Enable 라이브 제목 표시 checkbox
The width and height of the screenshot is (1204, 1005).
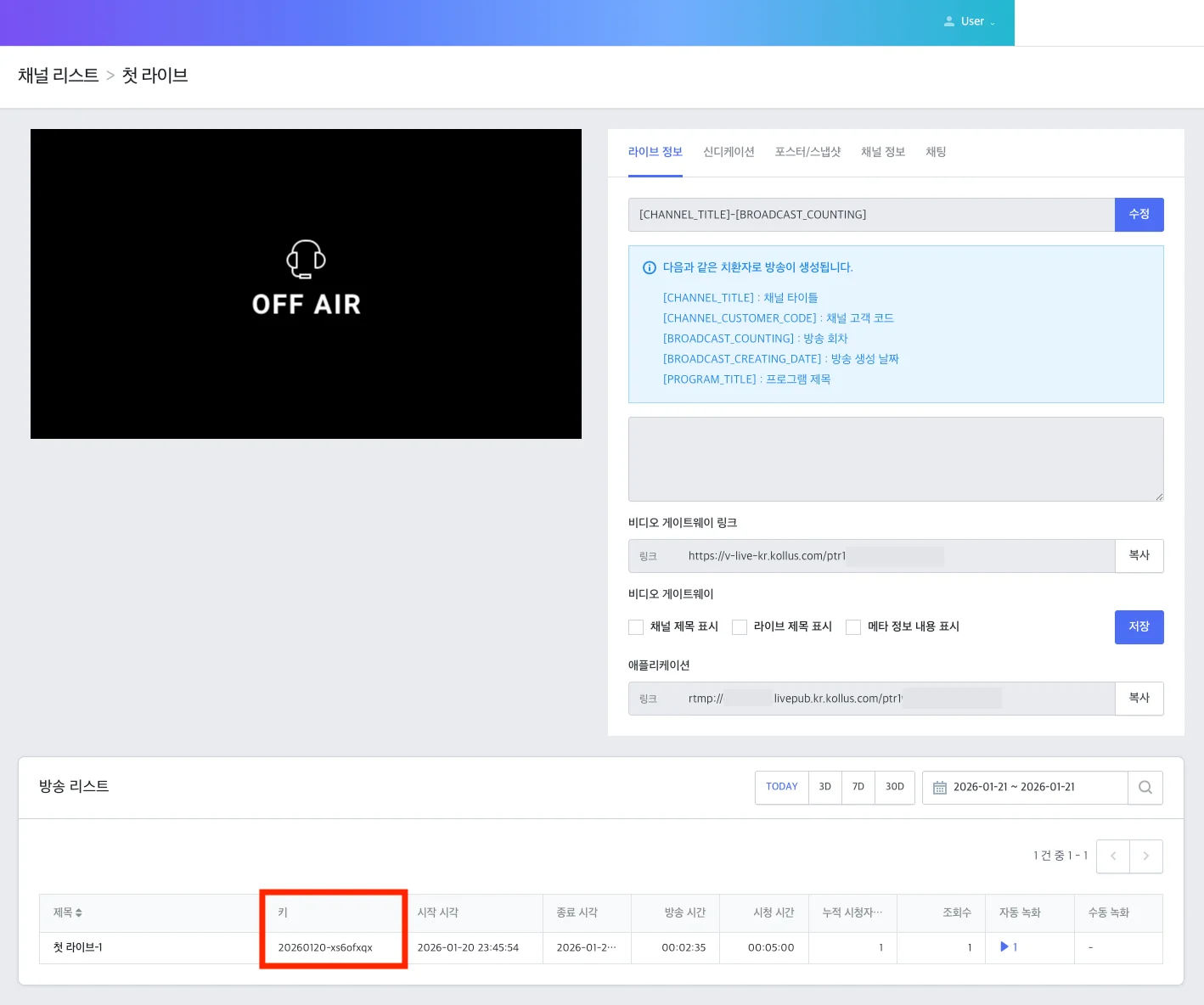(740, 627)
